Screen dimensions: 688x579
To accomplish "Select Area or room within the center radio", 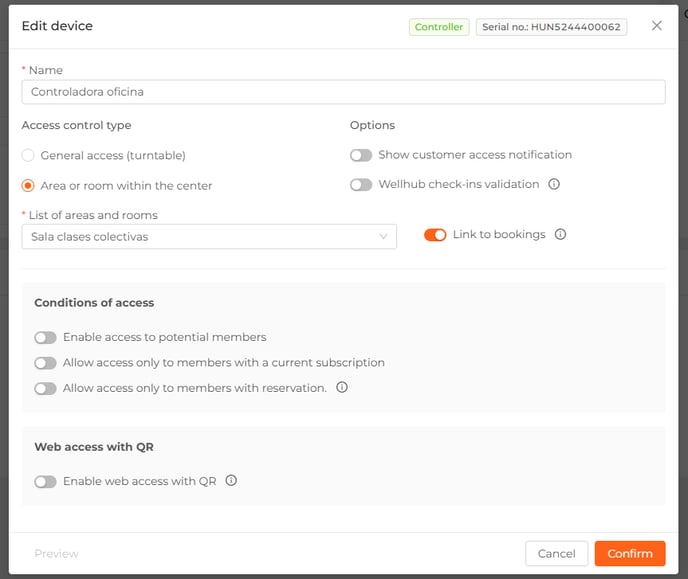I will pos(28,186).
